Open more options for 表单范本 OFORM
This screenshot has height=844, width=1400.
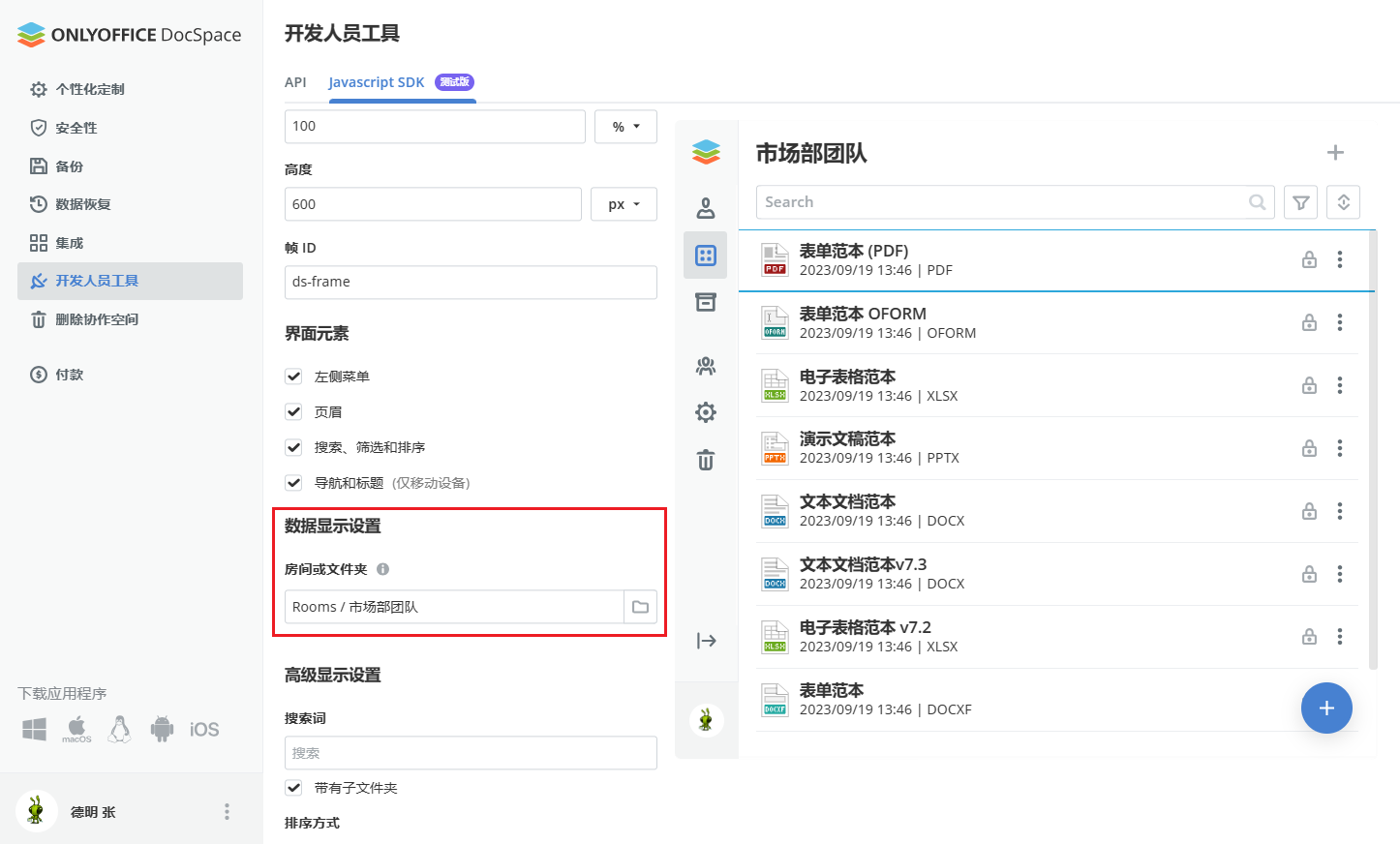tap(1340, 322)
